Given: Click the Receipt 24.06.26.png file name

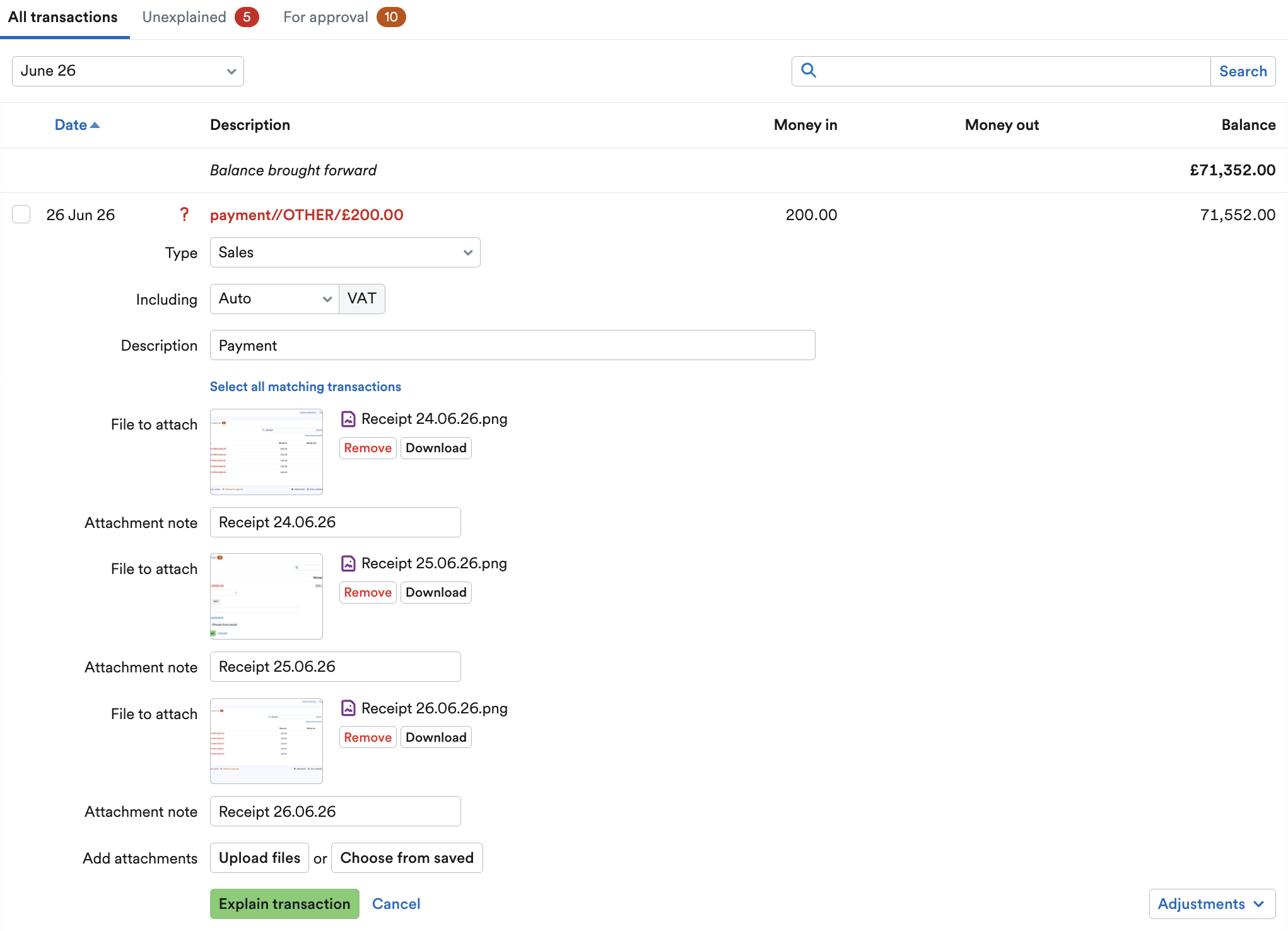Looking at the screenshot, I should 434,419.
